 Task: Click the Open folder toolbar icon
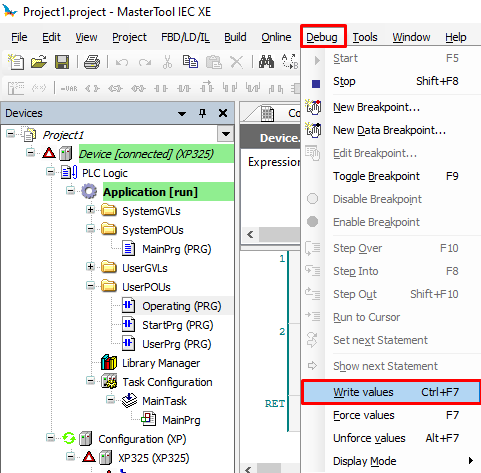coord(39,62)
